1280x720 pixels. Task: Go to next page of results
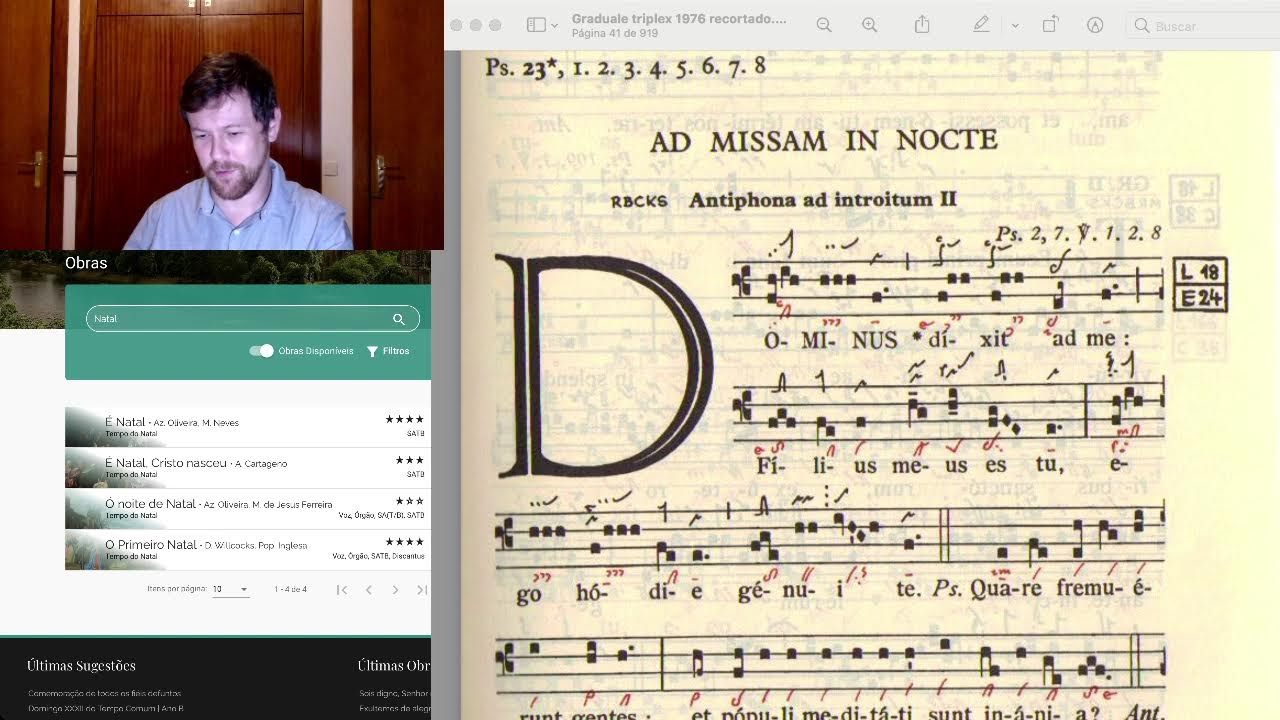(x=395, y=590)
